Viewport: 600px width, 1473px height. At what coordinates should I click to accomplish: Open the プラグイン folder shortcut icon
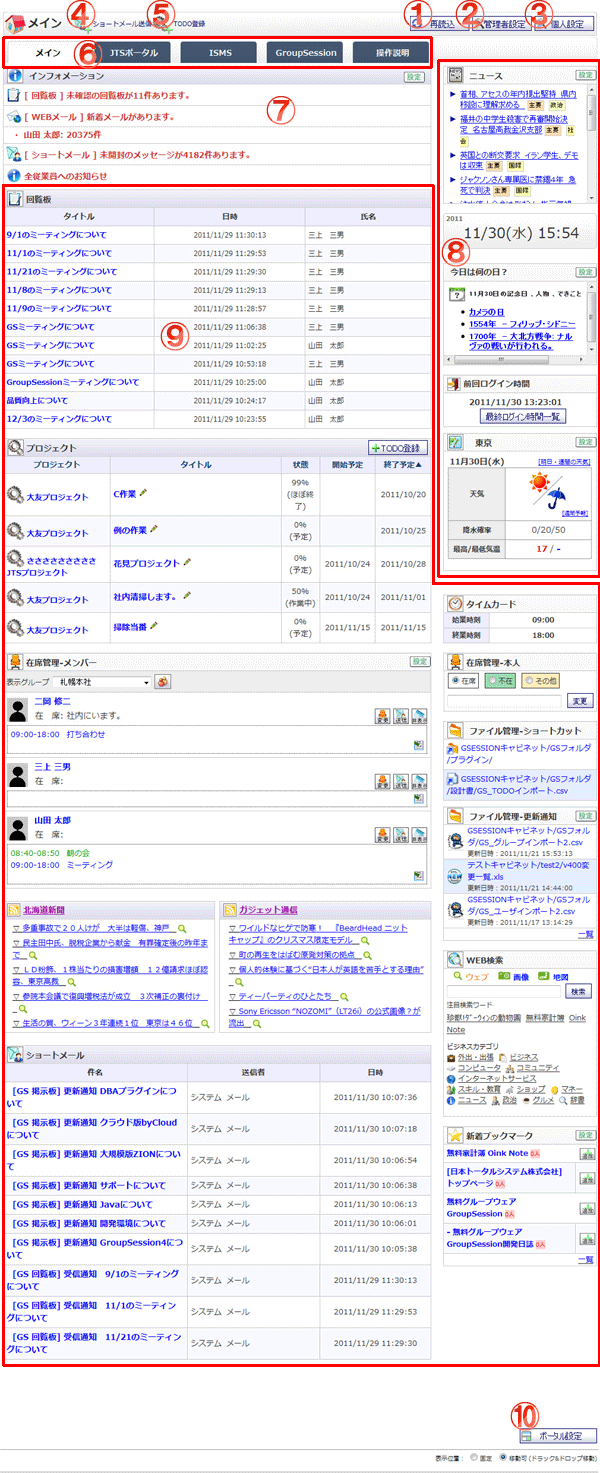[453, 748]
